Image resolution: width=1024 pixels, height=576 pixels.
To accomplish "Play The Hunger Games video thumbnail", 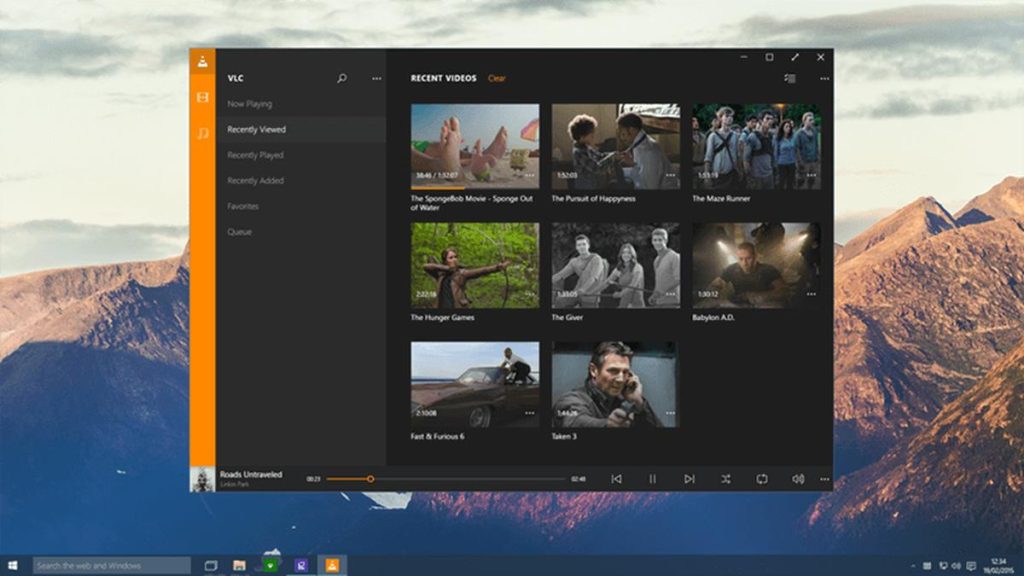I will click(x=474, y=265).
